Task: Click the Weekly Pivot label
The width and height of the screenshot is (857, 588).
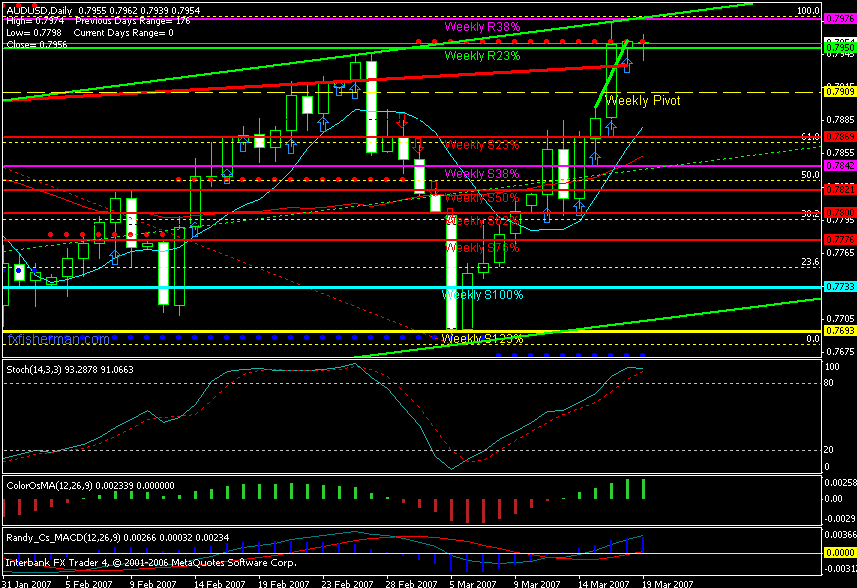Action: click(643, 101)
